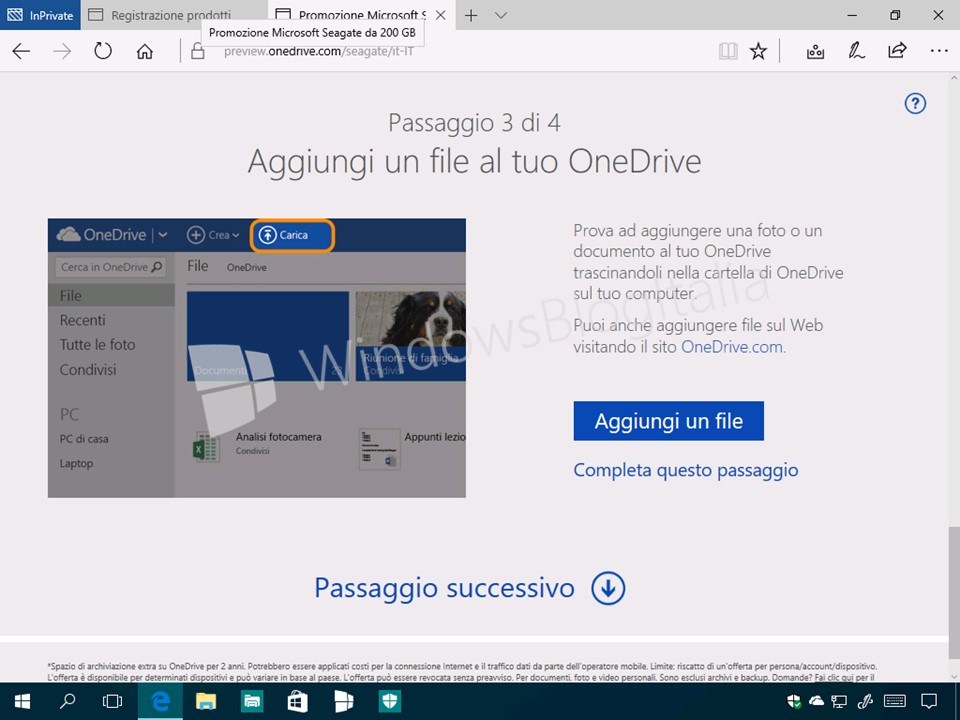Viewport: 960px width, 720px height.
Task: Open reading view book icon
Action: tap(728, 51)
